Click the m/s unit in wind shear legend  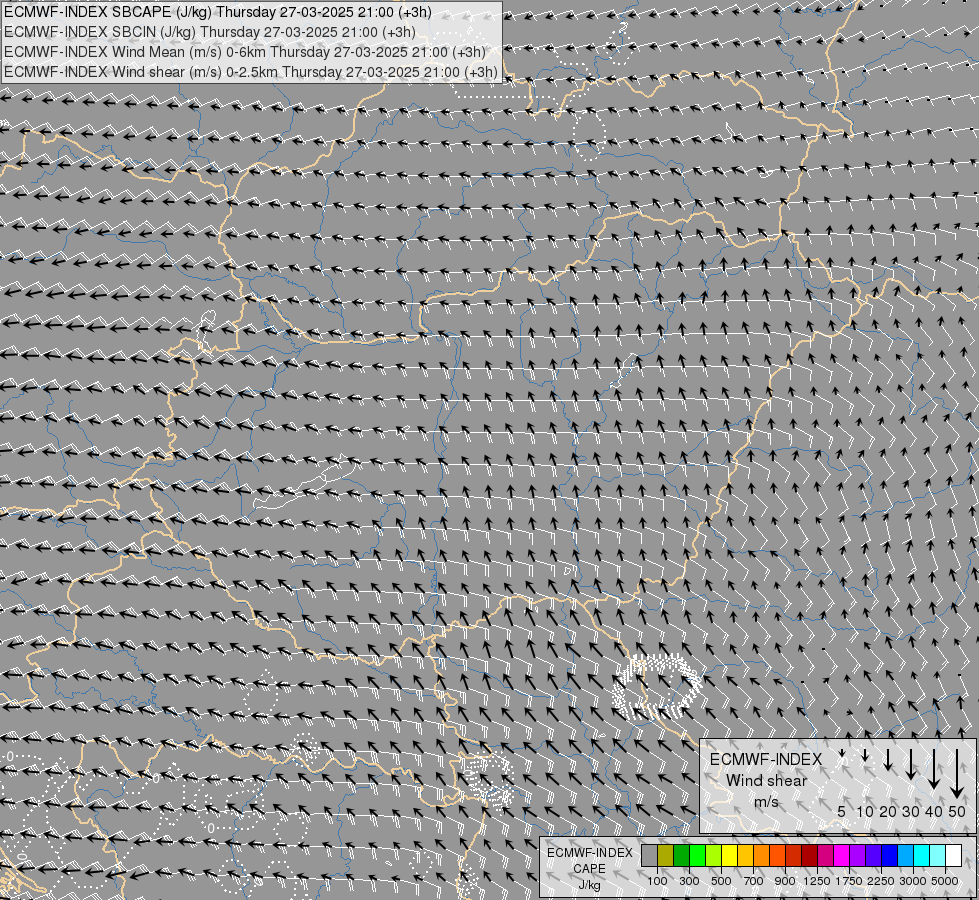click(x=766, y=802)
